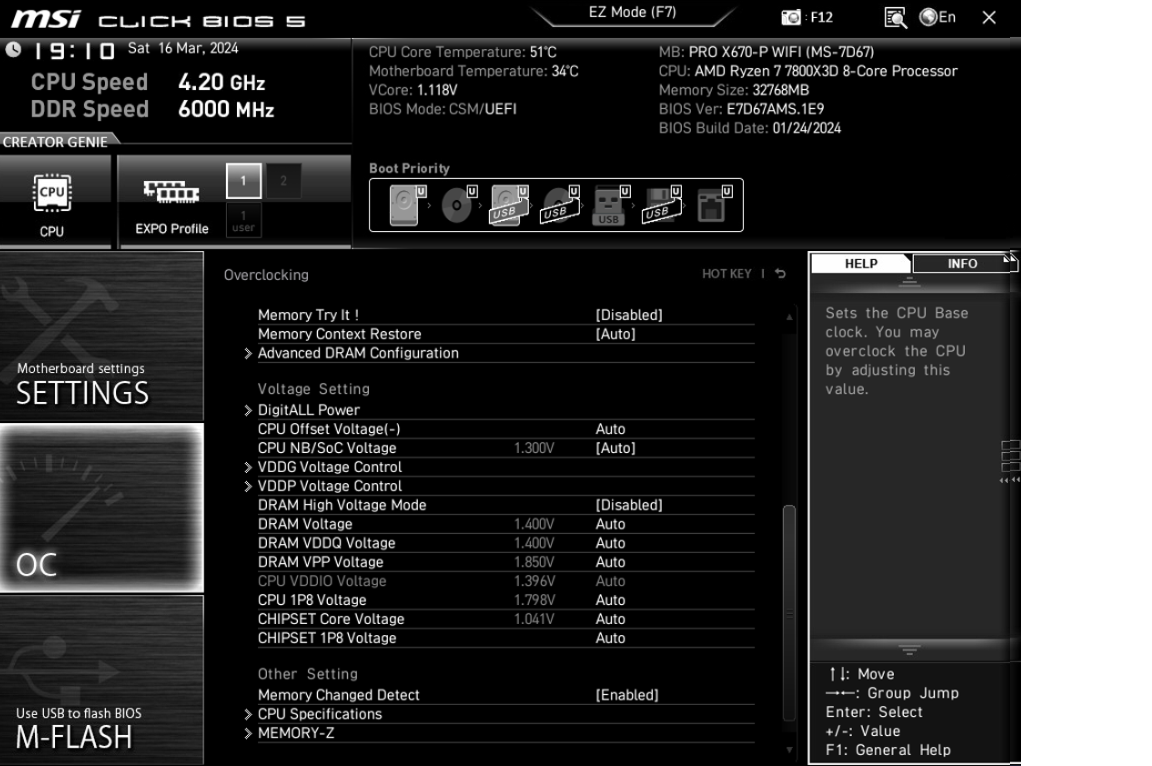Click the network boot priority icon

713,205
